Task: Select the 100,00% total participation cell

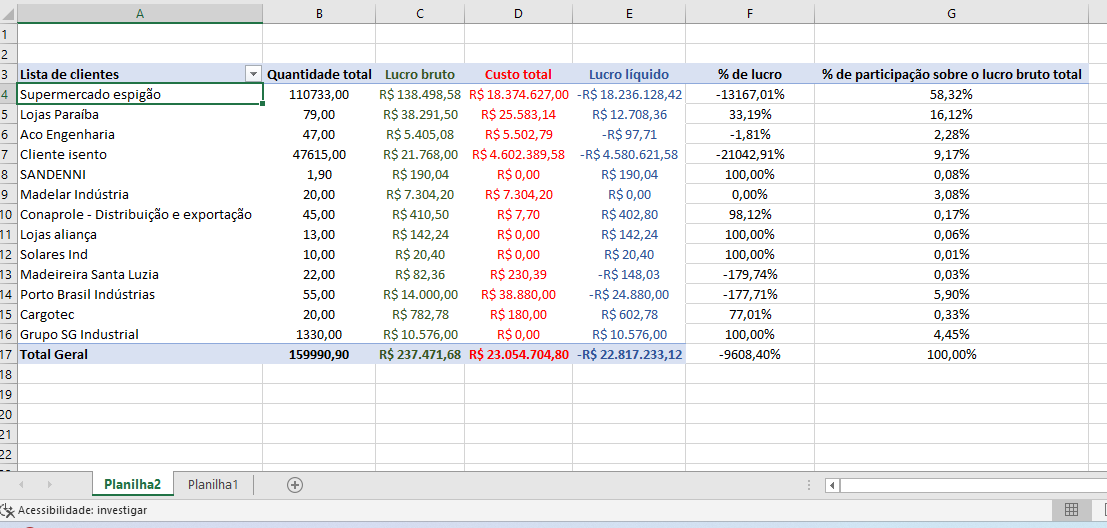Action: [952, 354]
